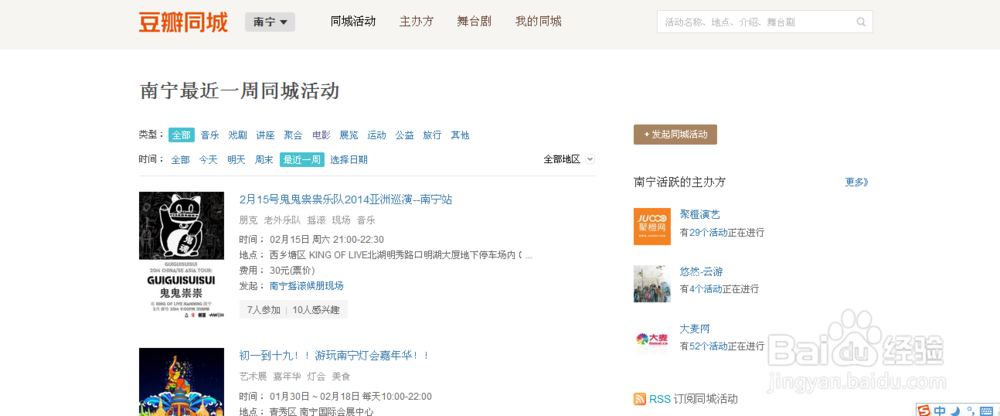Image resolution: width=1000 pixels, height=416 pixels.
Task: Click the Sogou input method S icon
Action: pos(925,410)
